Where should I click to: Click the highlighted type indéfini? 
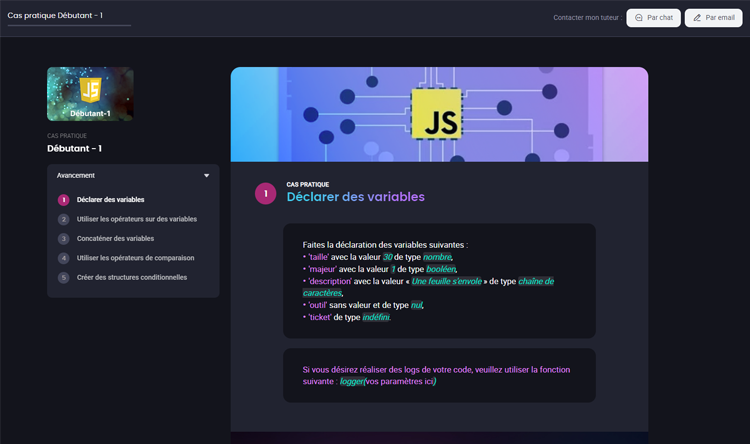376,317
